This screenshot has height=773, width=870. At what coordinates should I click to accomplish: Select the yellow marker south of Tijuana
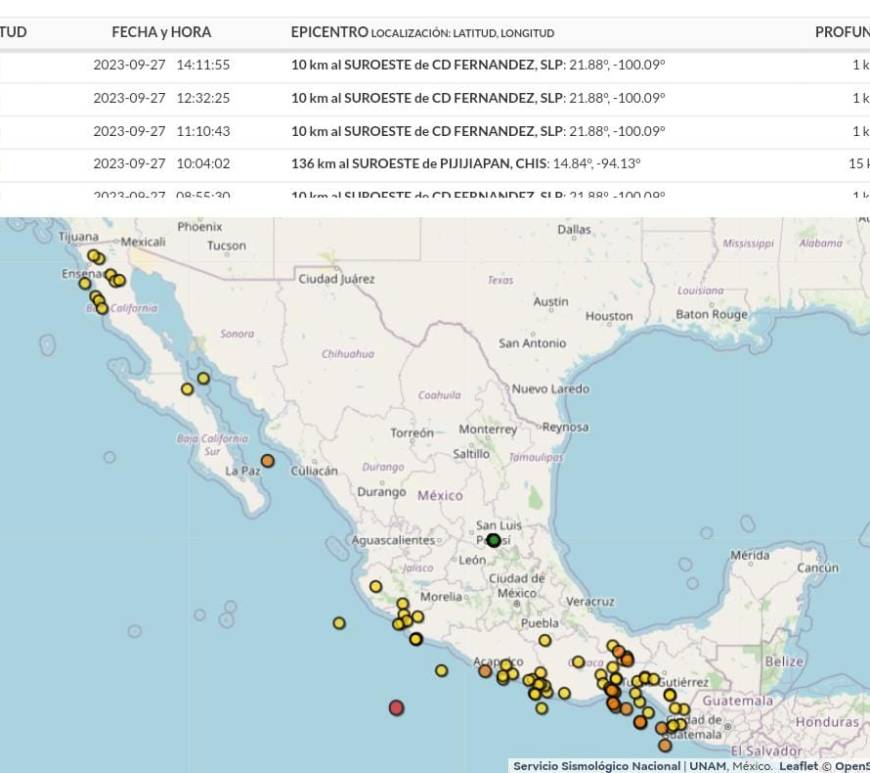(93, 256)
